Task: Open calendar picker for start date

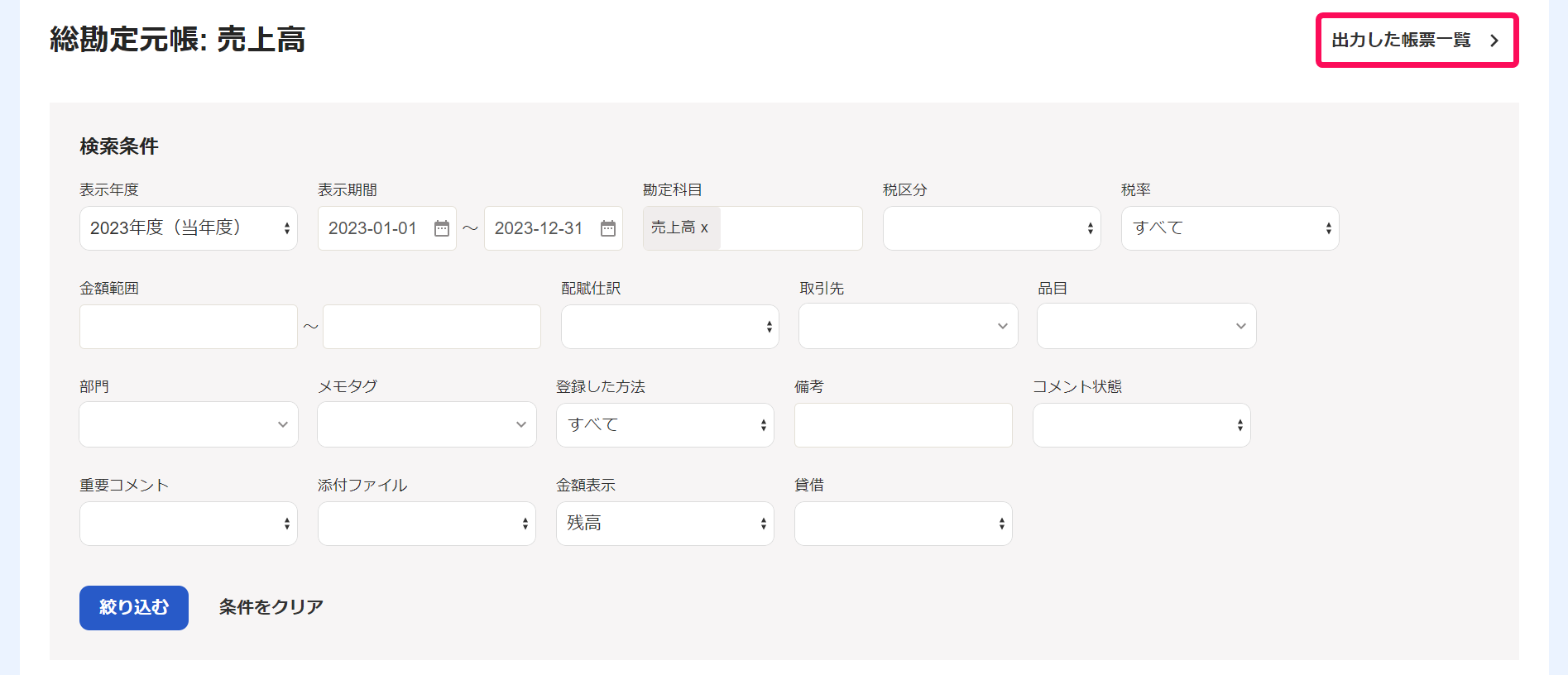Action: pyautogui.click(x=442, y=229)
